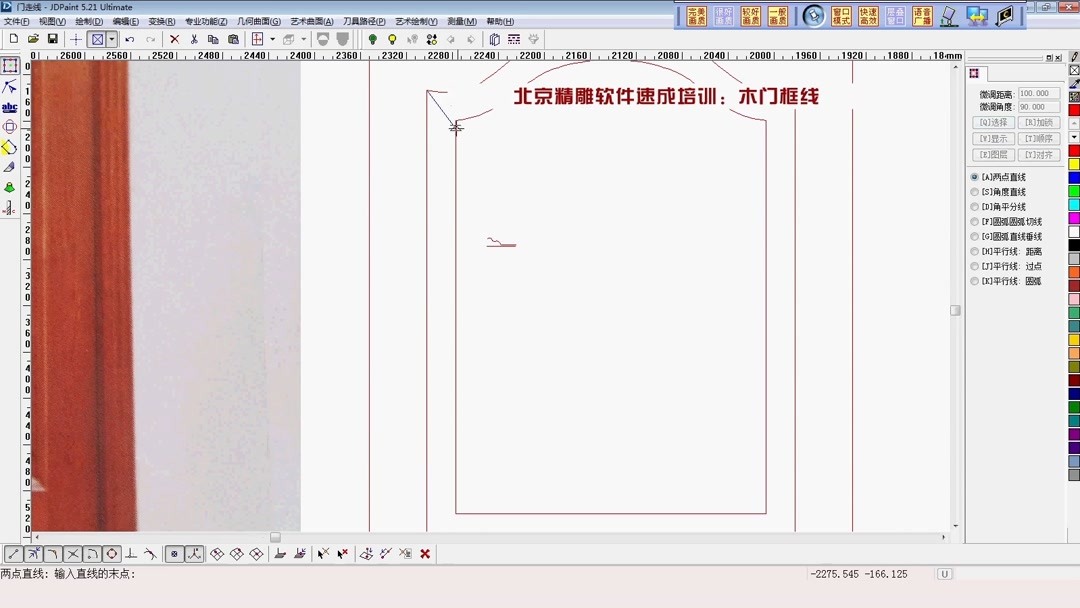The width and height of the screenshot is (1080, 608).
Task: Expand the view-mode dropdown next to cube icon
Action: 302,39
